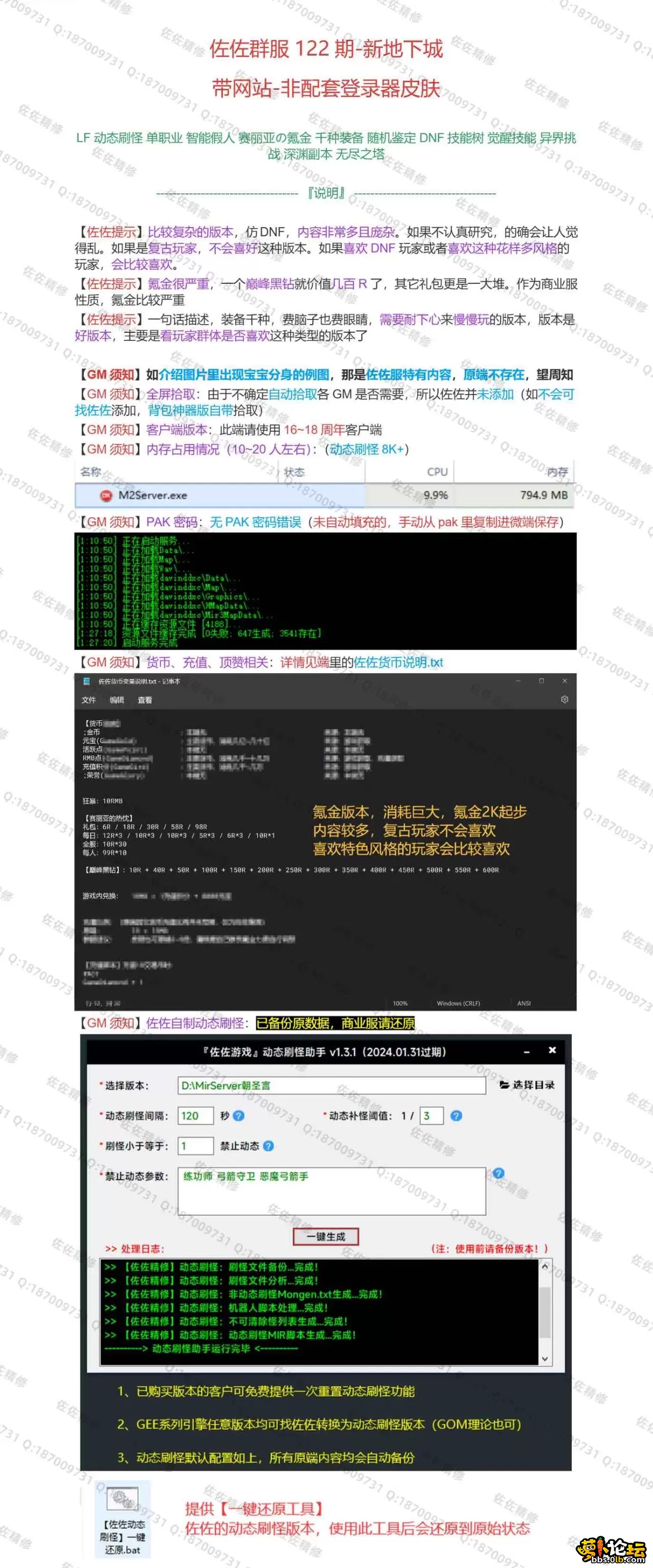The height and width of the screenshot is (1568, 653).
Task: Click help icon beside 动态补怪阈值
Action: pos(456,1116)
